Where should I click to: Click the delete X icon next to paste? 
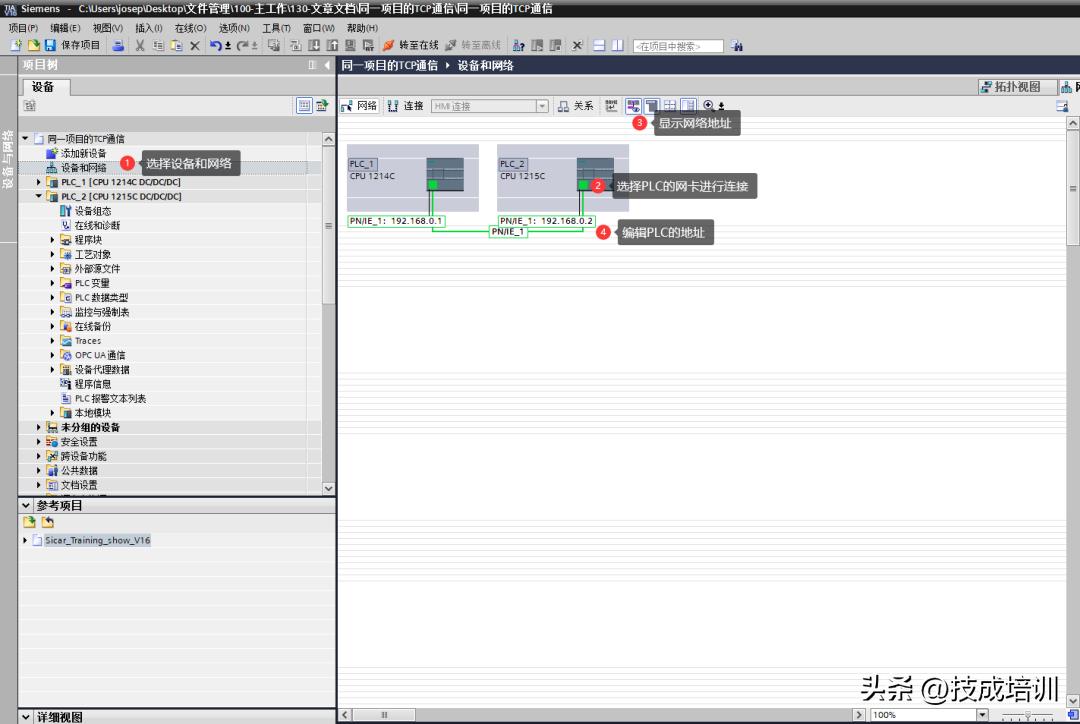[x=194, y=45]
